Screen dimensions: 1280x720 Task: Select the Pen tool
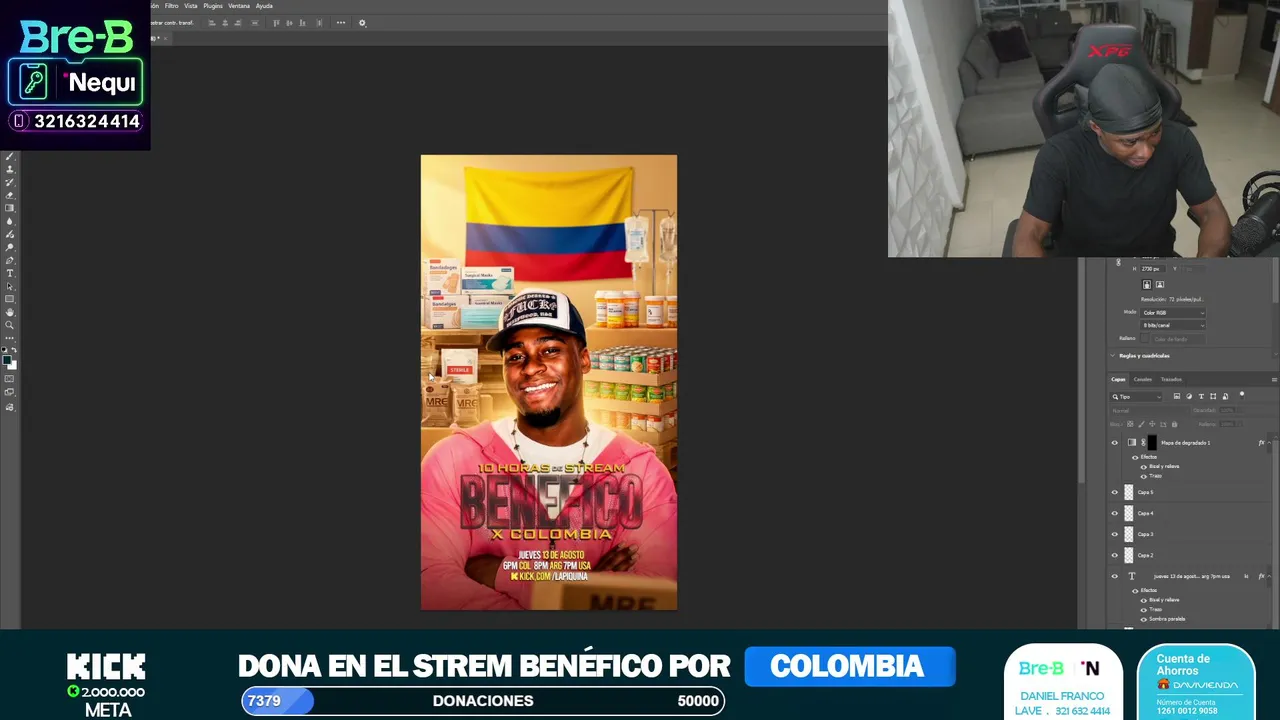(x=10, y=261)
